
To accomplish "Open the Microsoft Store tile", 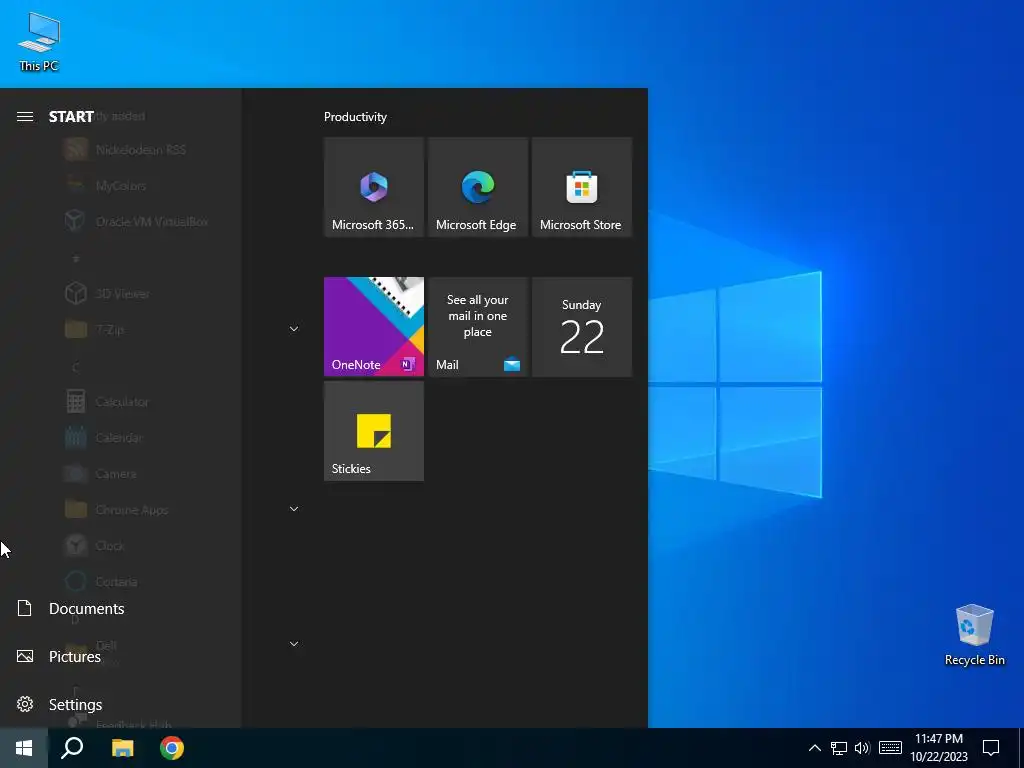I will click(x=582, y=187).
